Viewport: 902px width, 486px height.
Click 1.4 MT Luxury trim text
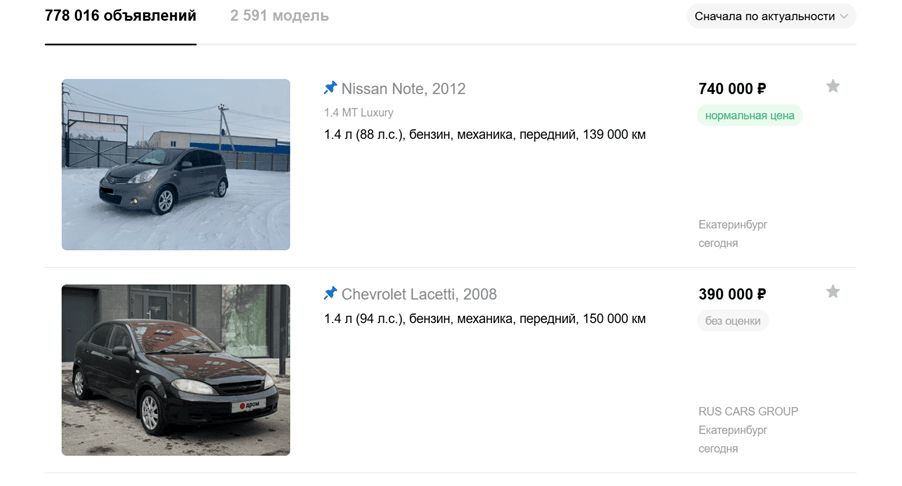click(x=358, y=113)
